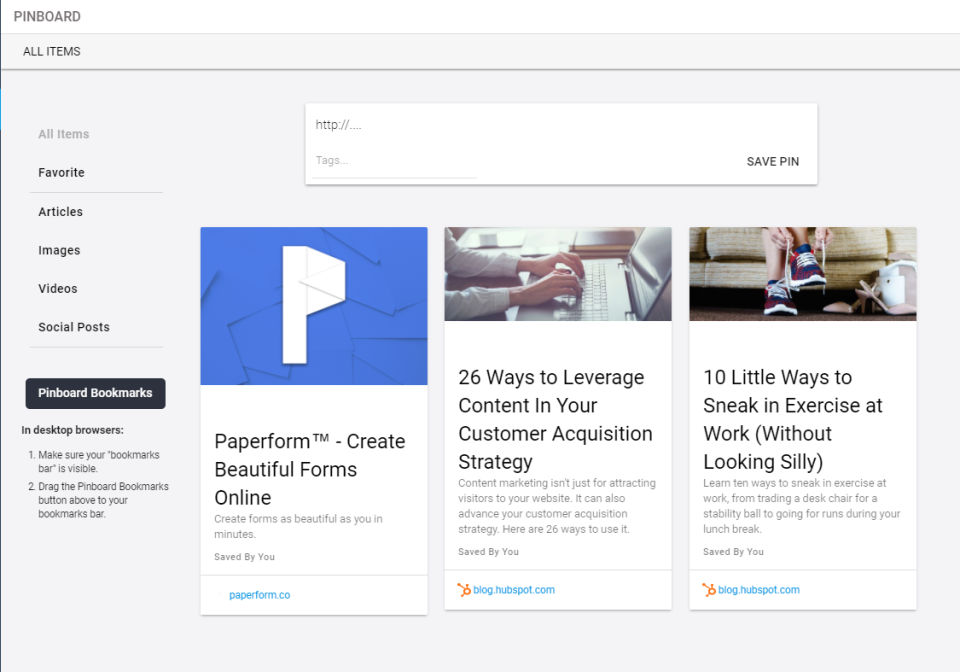
Task: Click 'Create forms as beautiful as you in minutes' text
Action: [298, 526]
